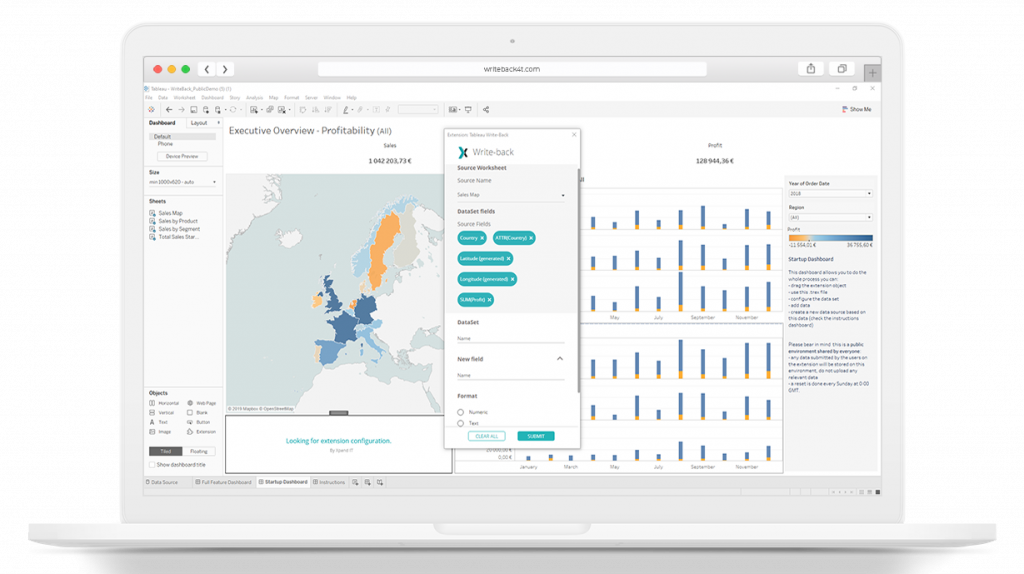Click the undo back arrow in Tableau toolbar
Image resolution: width=1024 pixels, height=574 pixels.
pos(168,109)
